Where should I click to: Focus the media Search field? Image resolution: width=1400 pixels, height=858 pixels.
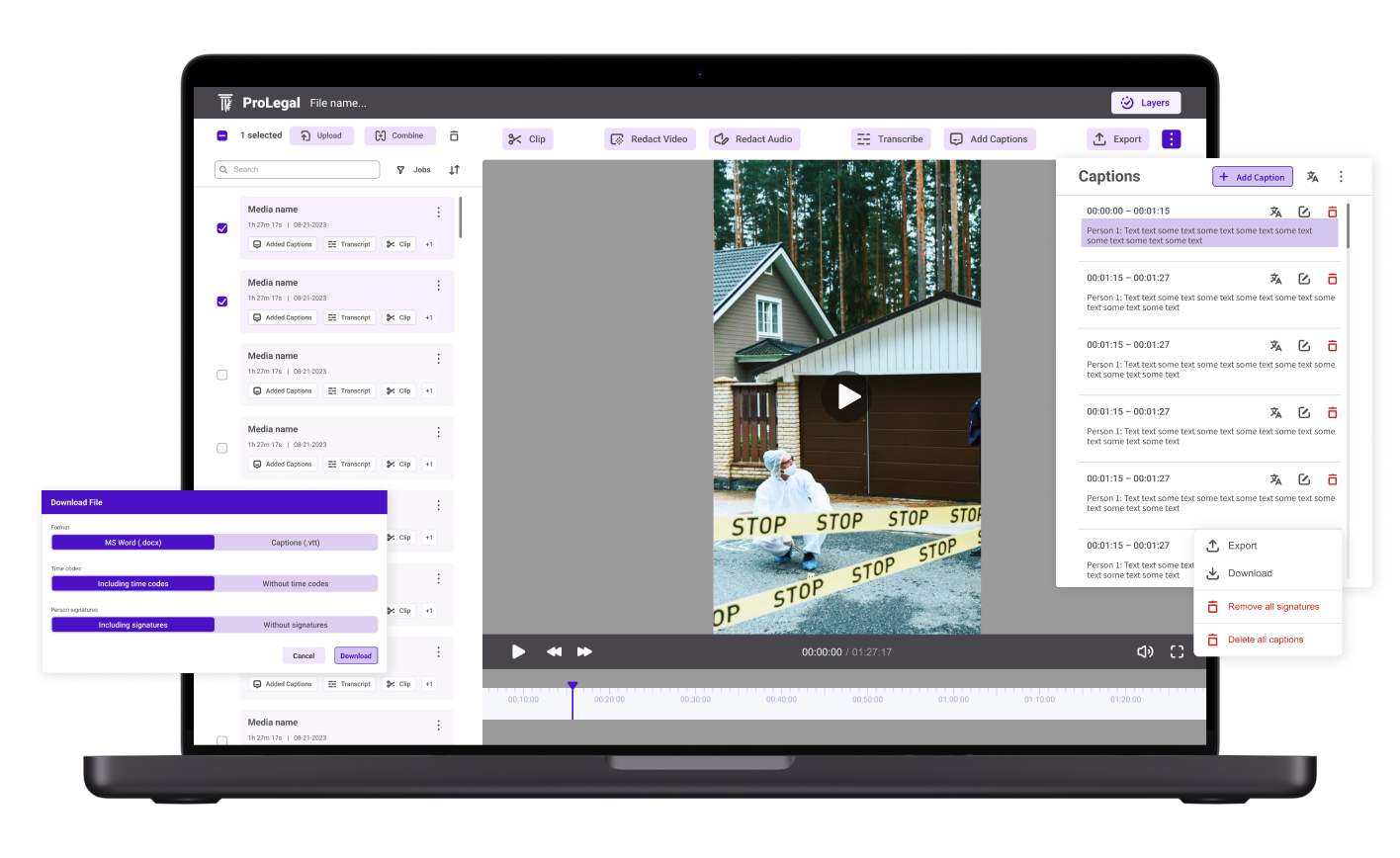[x=297, y=170]
